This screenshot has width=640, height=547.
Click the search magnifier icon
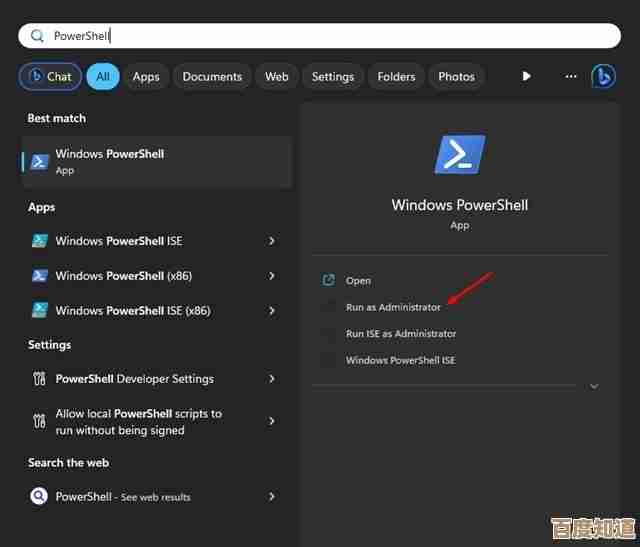37,36
